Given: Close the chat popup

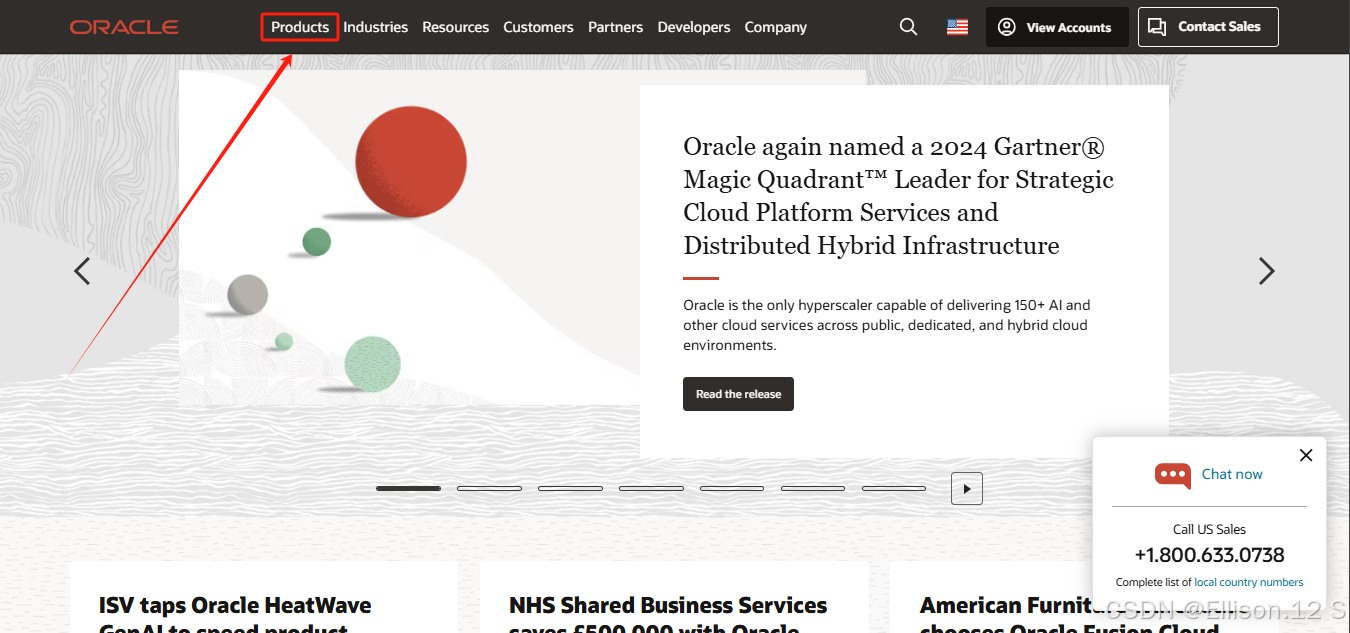Looking at the screenshot, I should click(x=1306, y=455).
